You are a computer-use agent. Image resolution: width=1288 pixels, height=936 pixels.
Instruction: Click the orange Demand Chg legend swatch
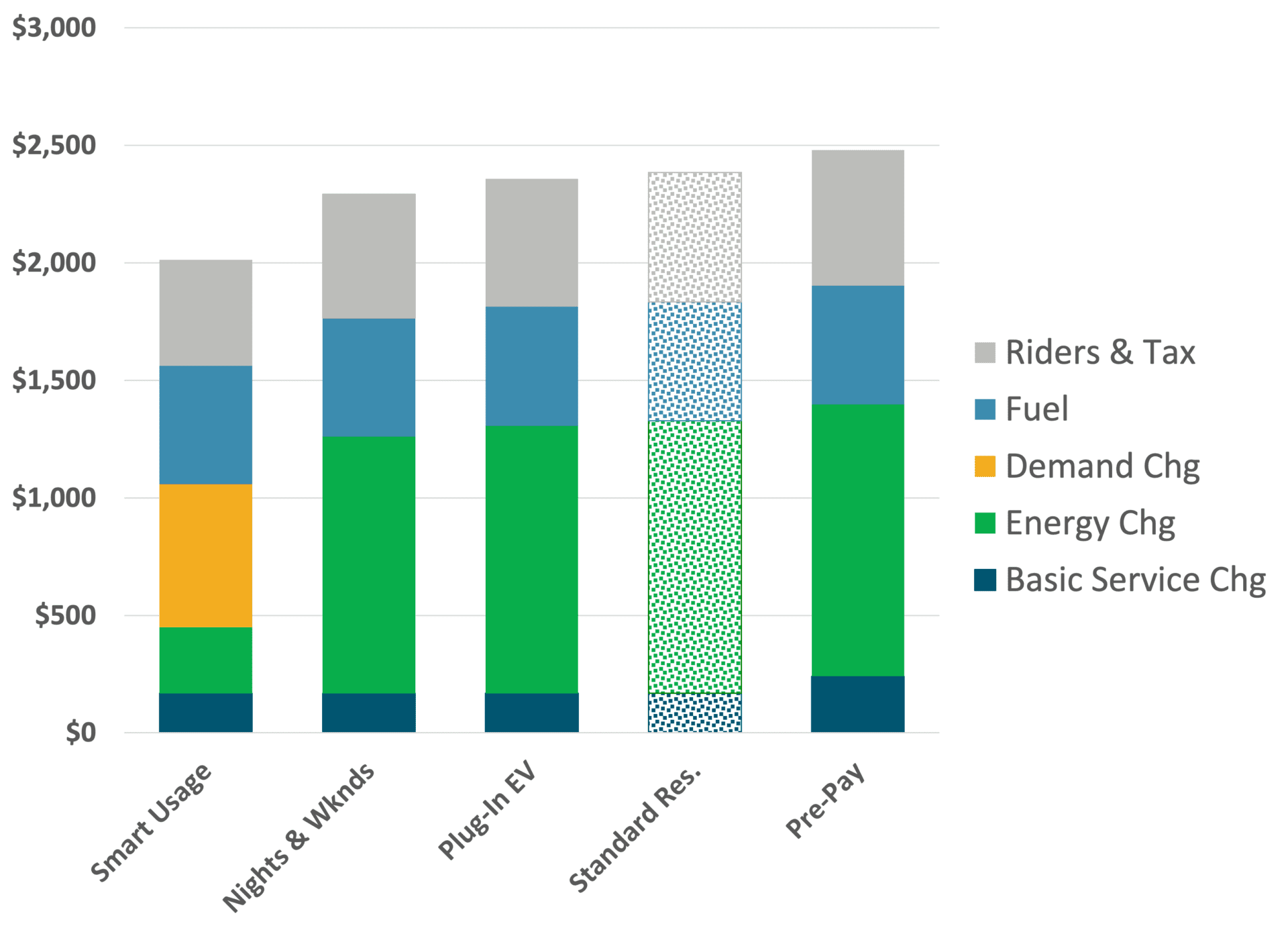coord(984,466)
